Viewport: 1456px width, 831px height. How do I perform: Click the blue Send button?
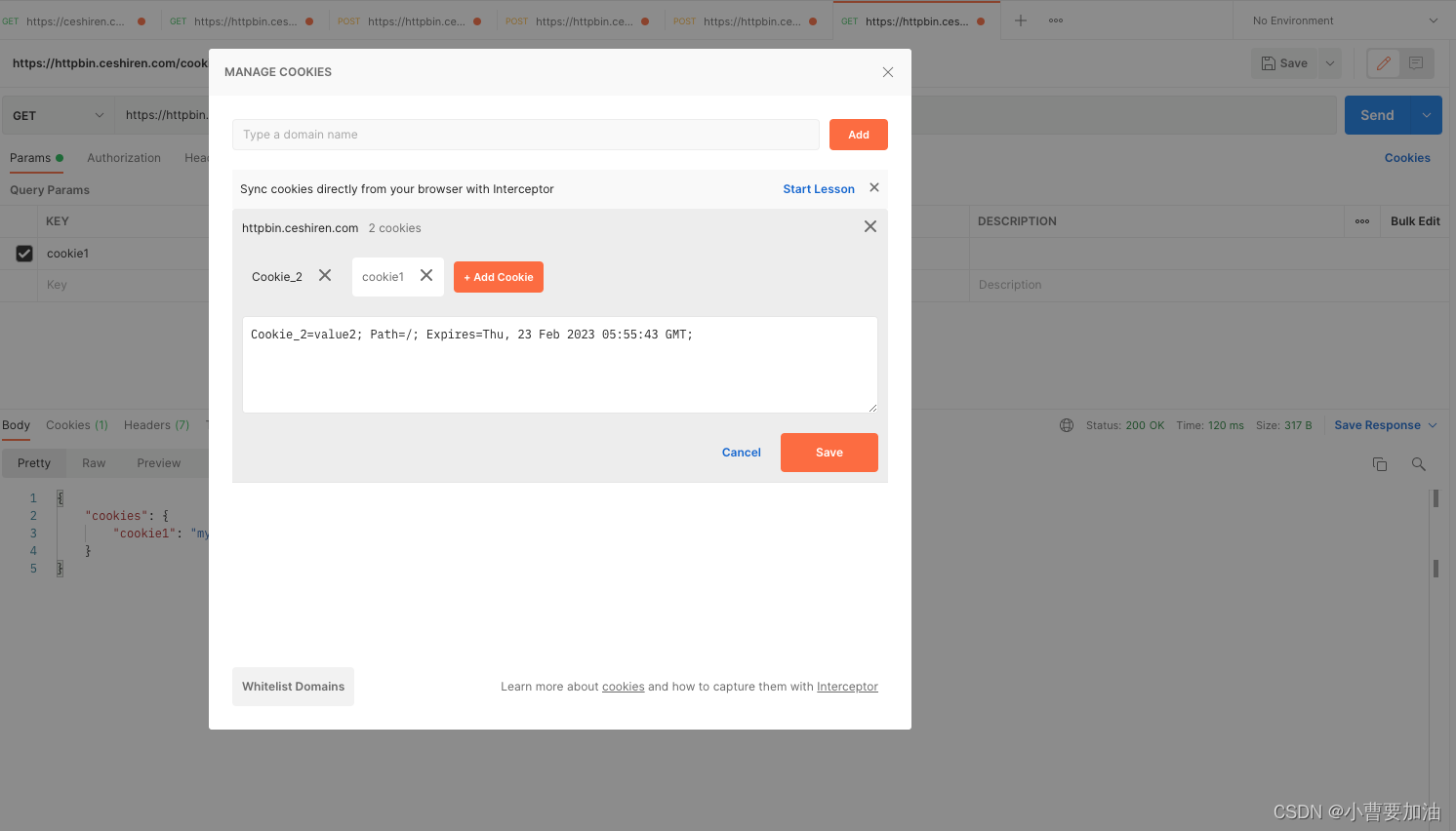(x=1378, y=115)
